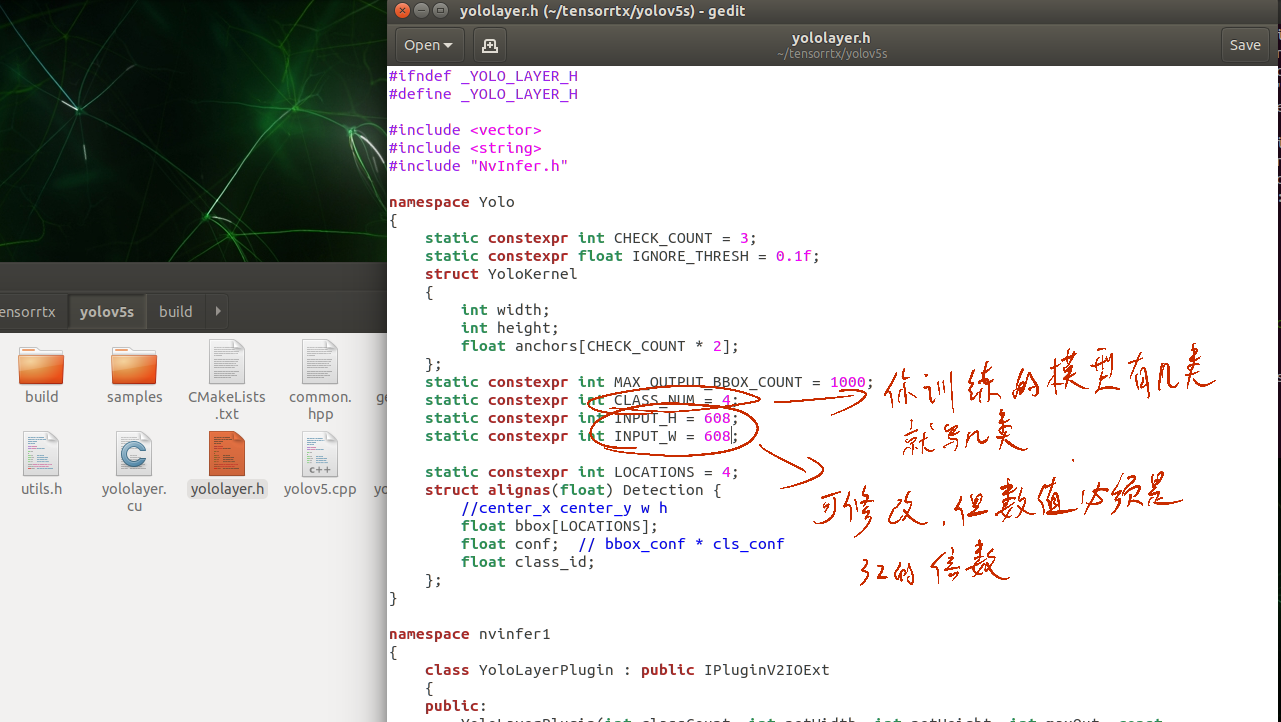The image size is (1281, 722).
Task: Select yololayer.h file icon
Action: (x=227, y=454)
